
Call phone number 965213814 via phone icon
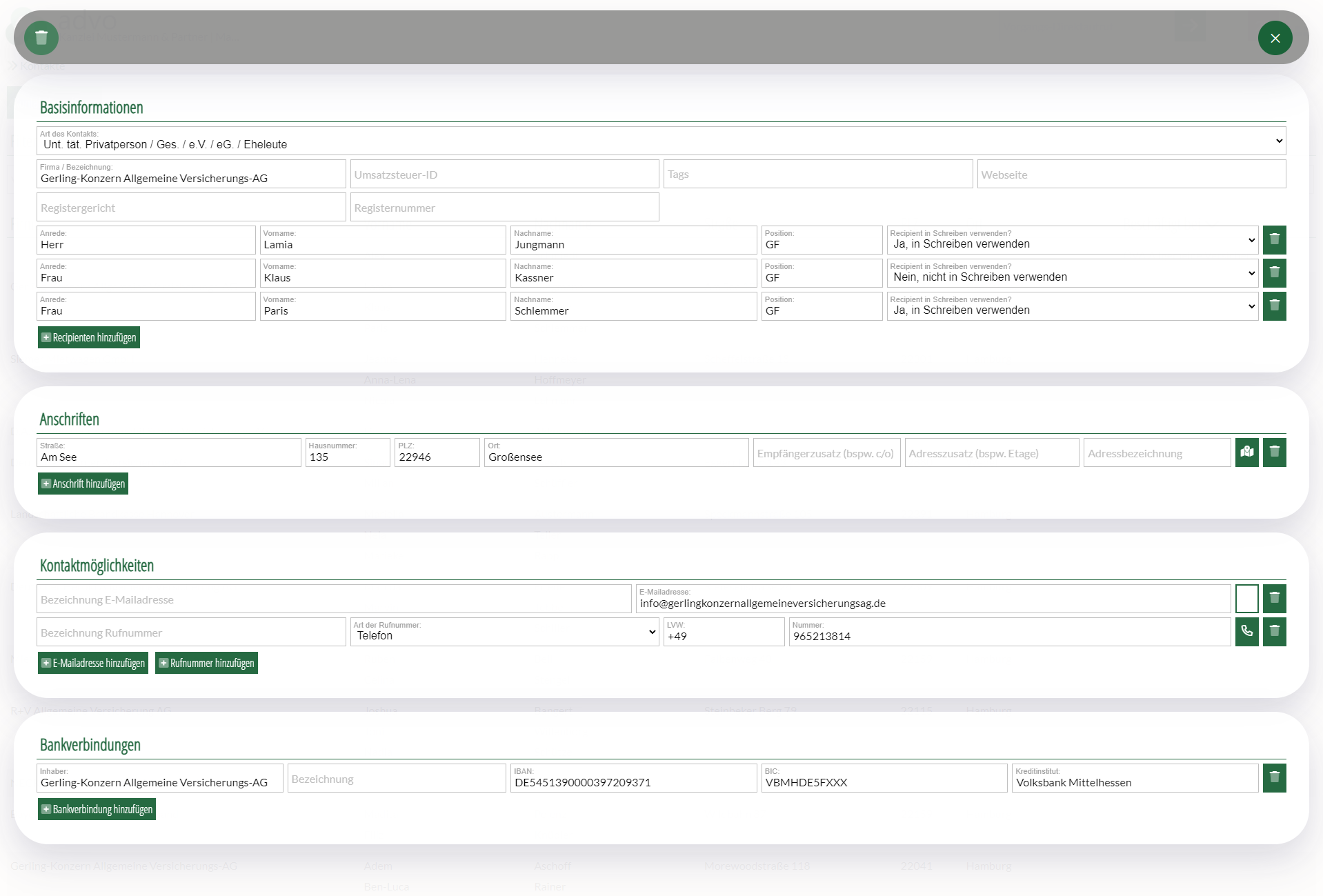(x=1246, y=632)
